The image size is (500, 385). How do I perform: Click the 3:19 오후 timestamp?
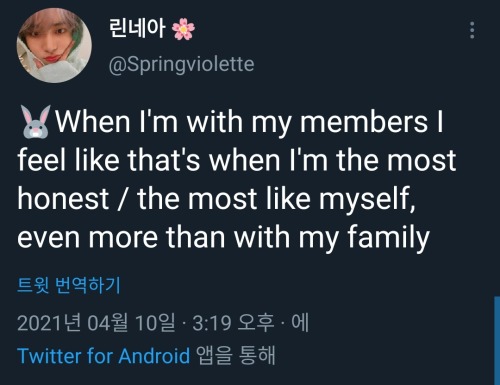(x=233, y=323)
